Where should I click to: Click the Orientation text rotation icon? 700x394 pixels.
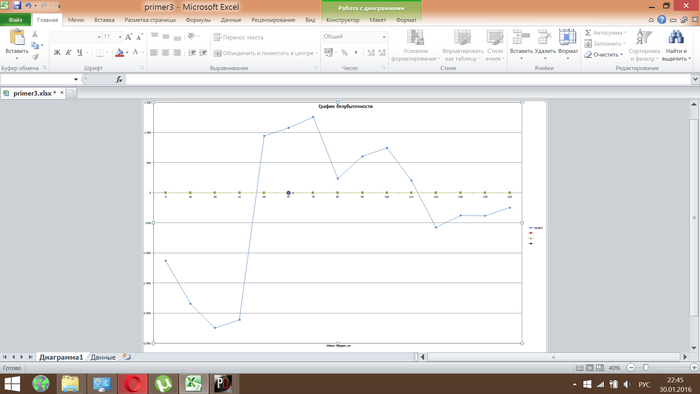(x=192, y=36)
